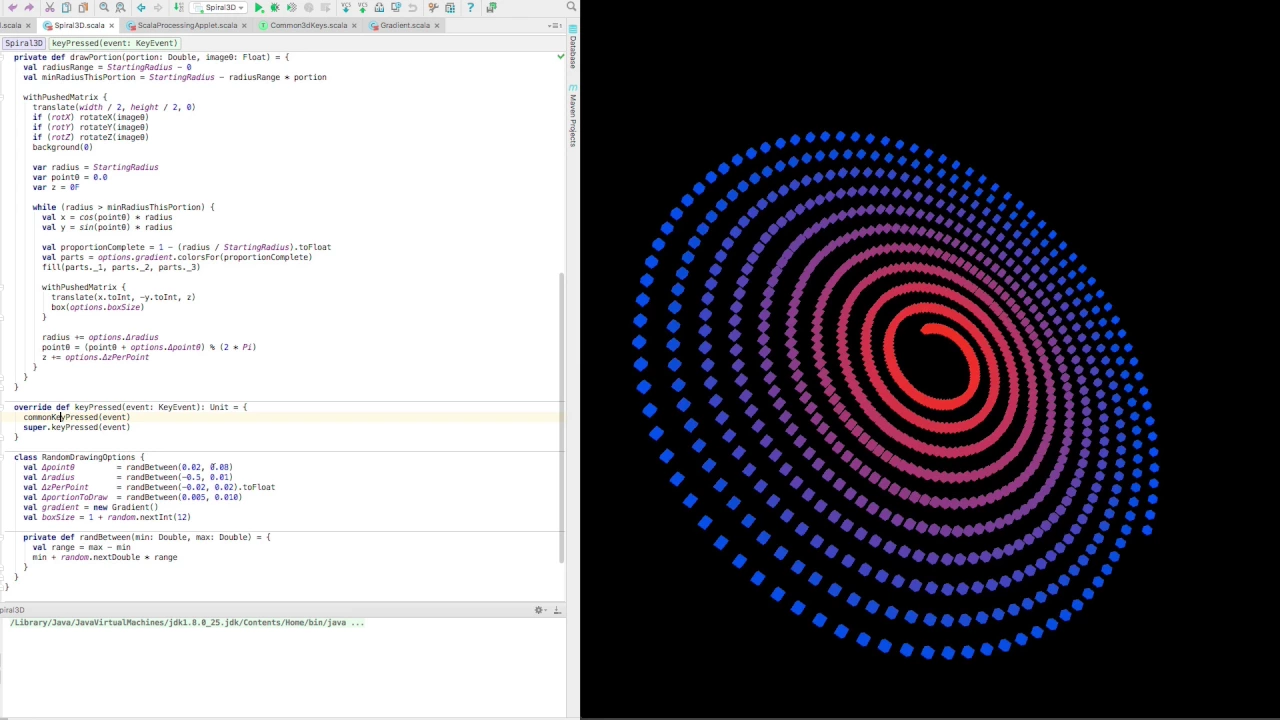Click the compare/diff toolbar icon
This screenshot has width=1280, height=720.
point(396,7)
